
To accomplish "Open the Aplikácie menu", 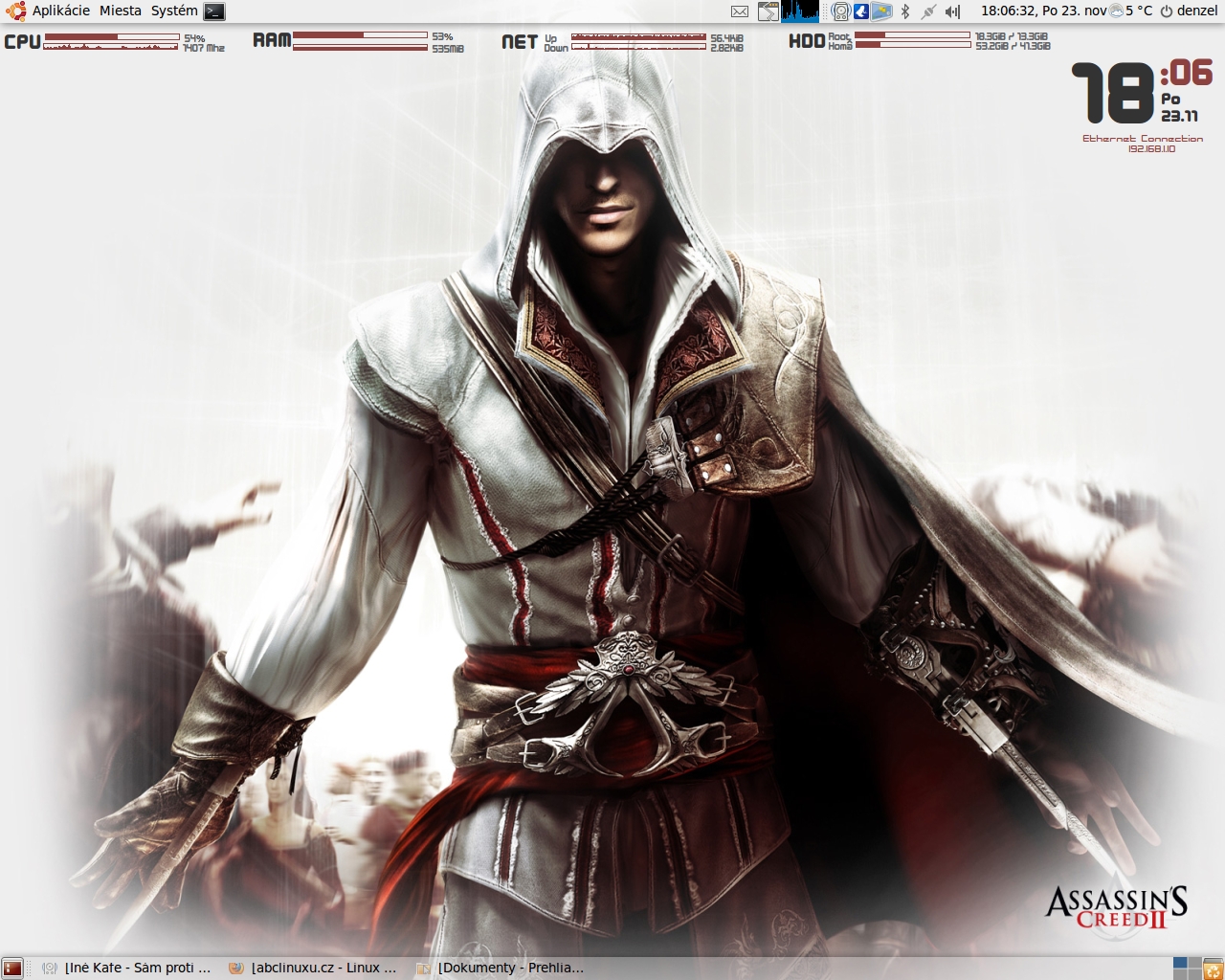I will click(x=61, y=11).
